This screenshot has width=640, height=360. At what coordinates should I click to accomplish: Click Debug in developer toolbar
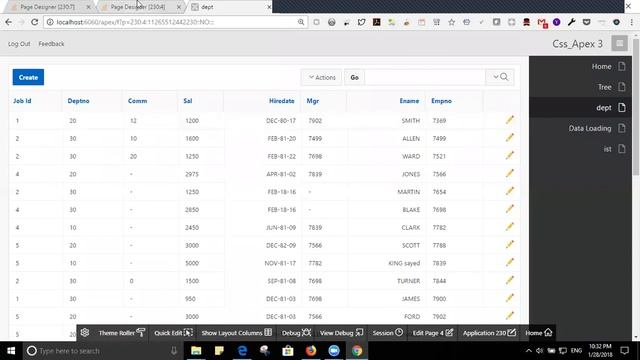(296, 333)
